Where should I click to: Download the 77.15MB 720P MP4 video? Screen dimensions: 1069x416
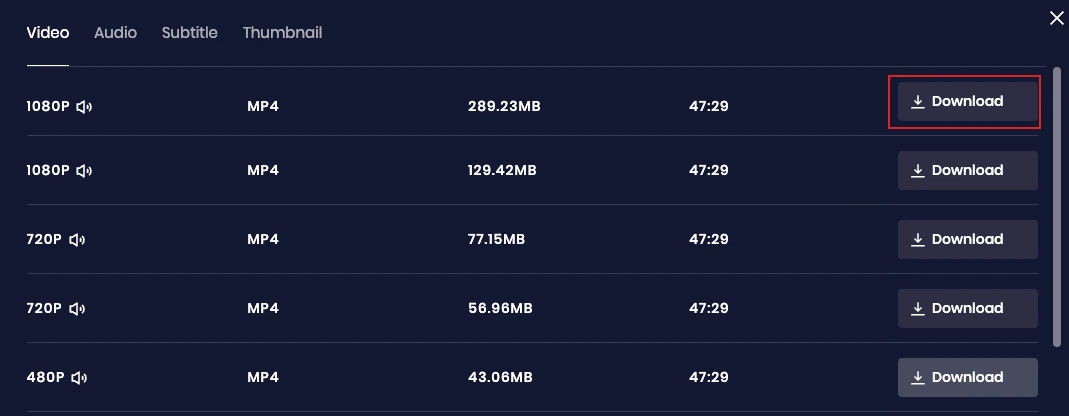(x=967, y=240)
